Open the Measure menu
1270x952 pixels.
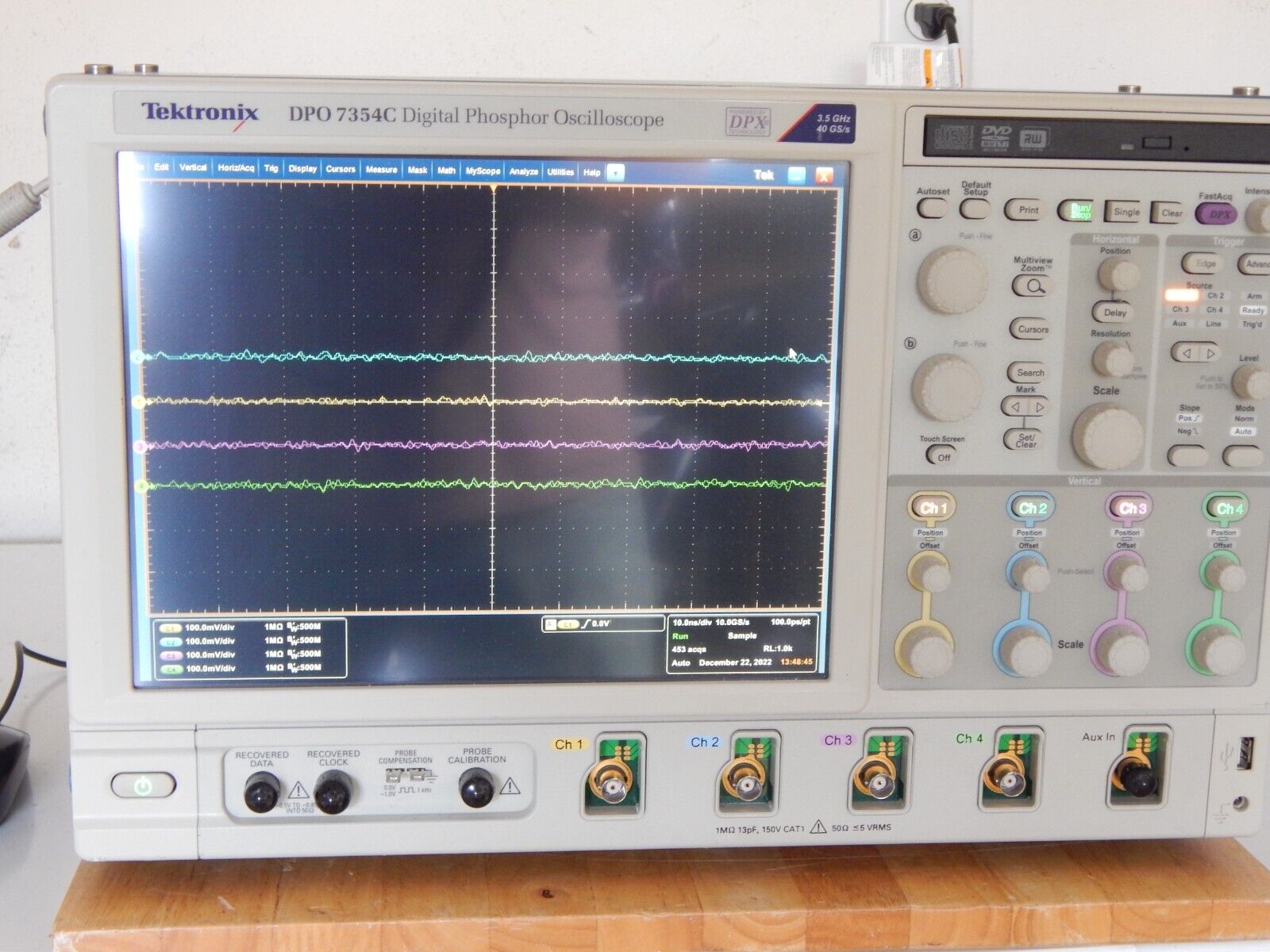[382, 169]
